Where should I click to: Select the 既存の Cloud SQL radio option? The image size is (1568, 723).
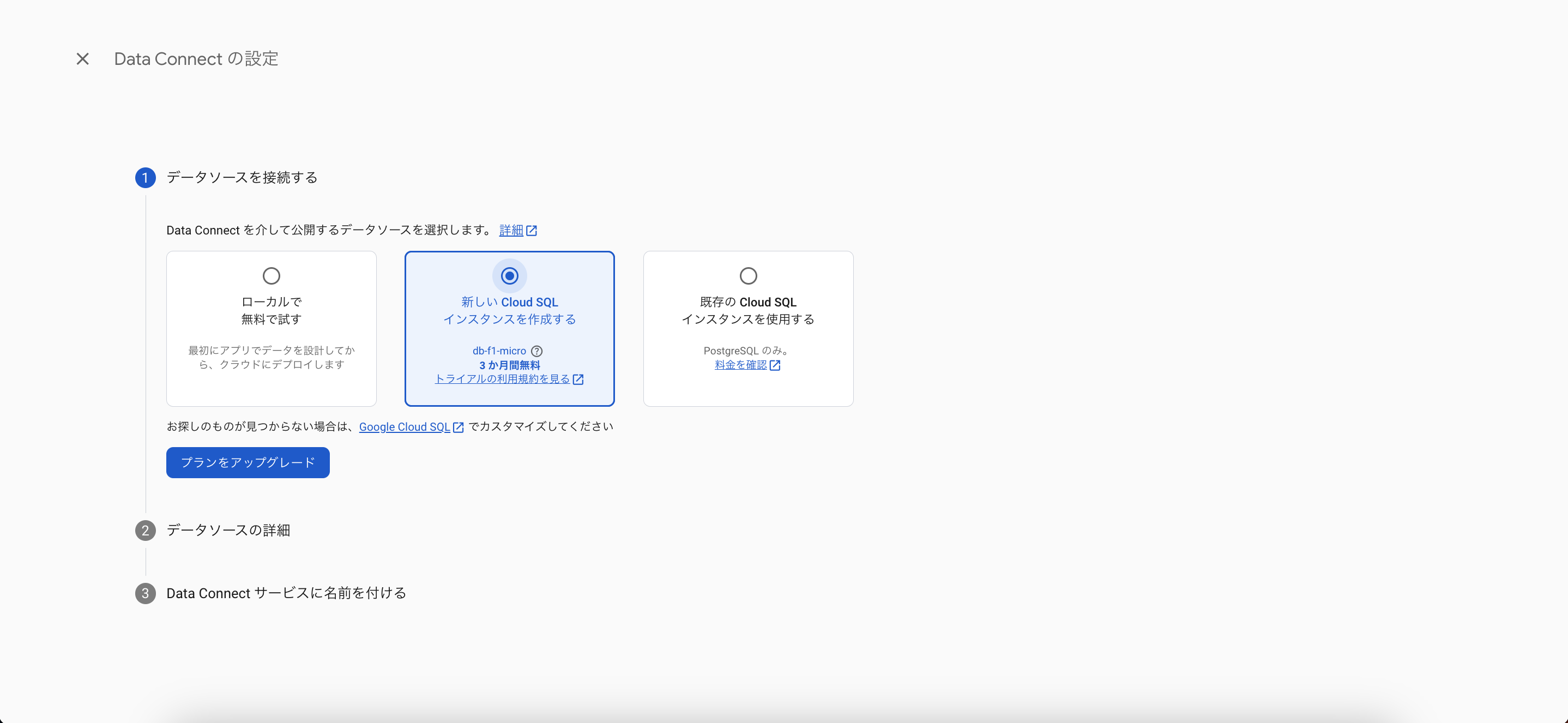click(x=747, y=276)
